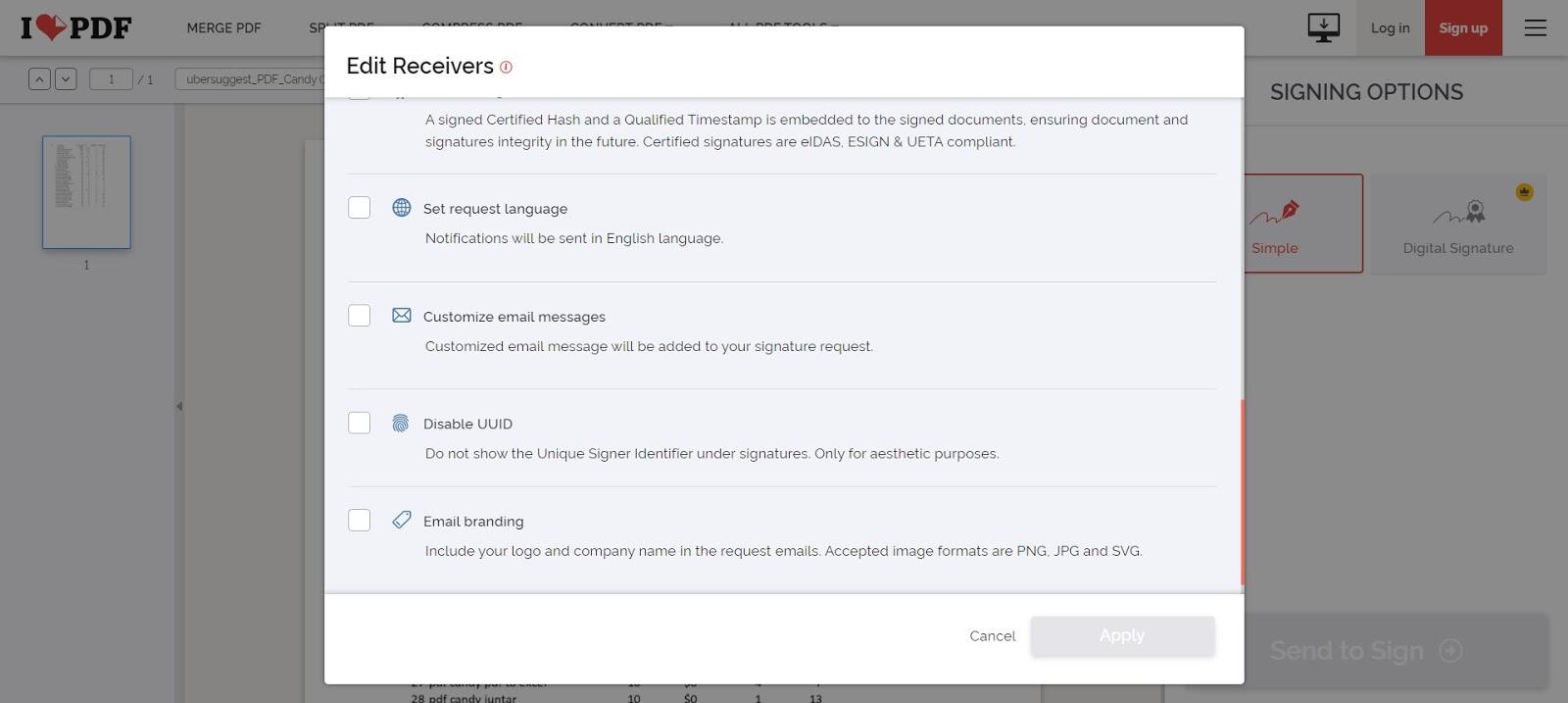Enable Customize email messages checkbox
This screenshot has width=1568, height=703.
click(359, 315)
